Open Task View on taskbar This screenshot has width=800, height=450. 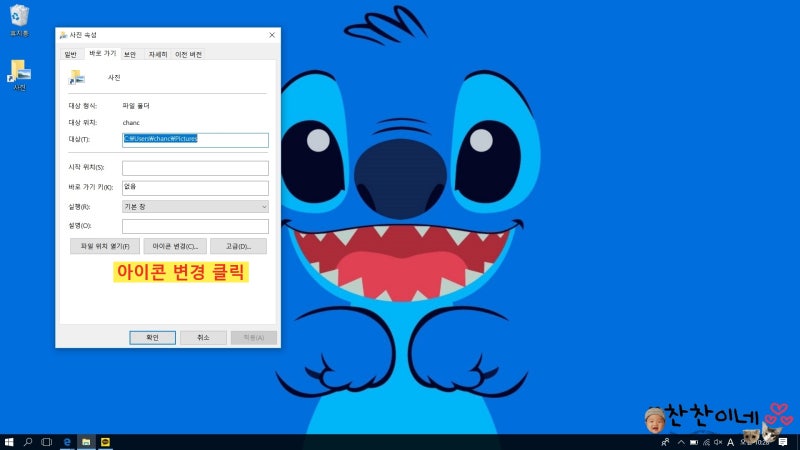[47, 442]
